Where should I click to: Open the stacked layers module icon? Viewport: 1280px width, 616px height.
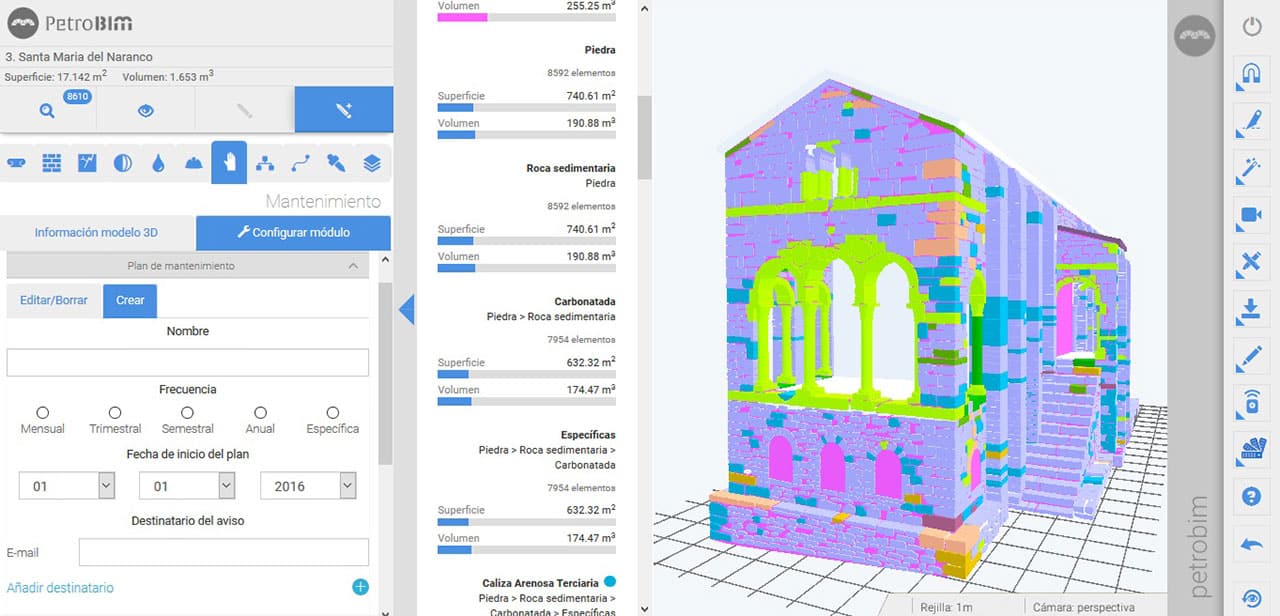pos(372,163)
